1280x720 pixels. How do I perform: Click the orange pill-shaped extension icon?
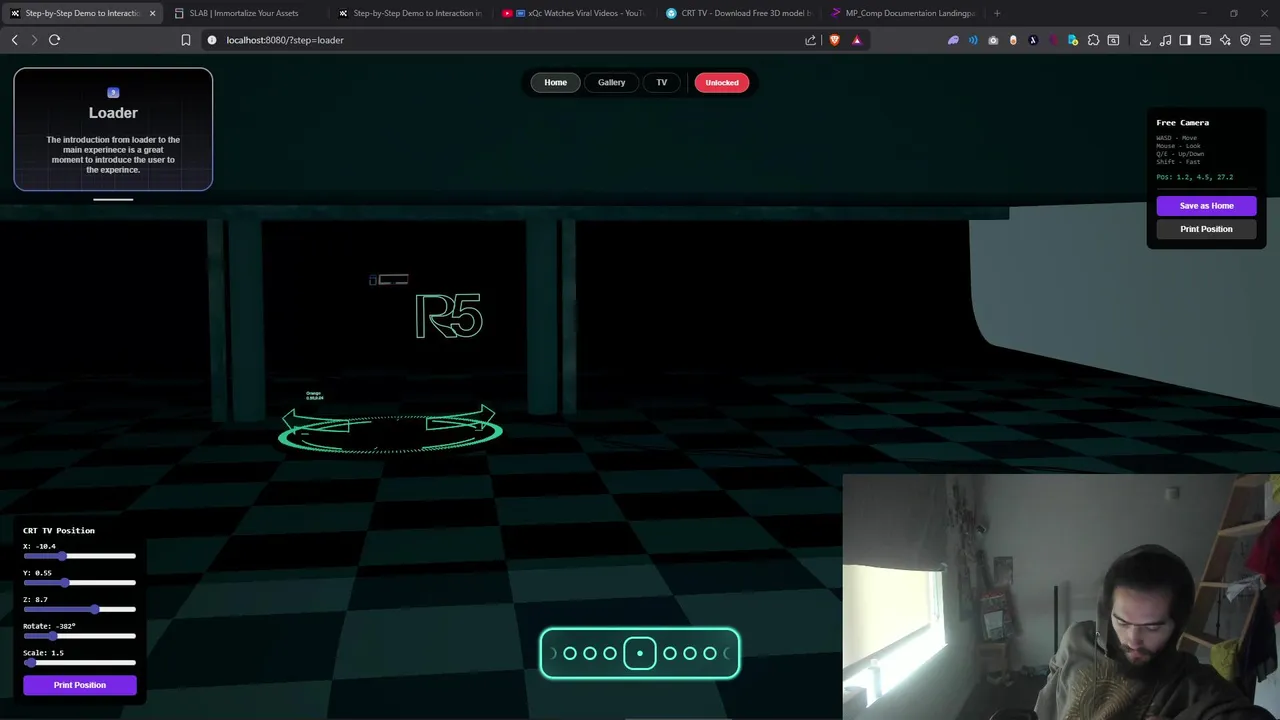(x=1013, y=40)
